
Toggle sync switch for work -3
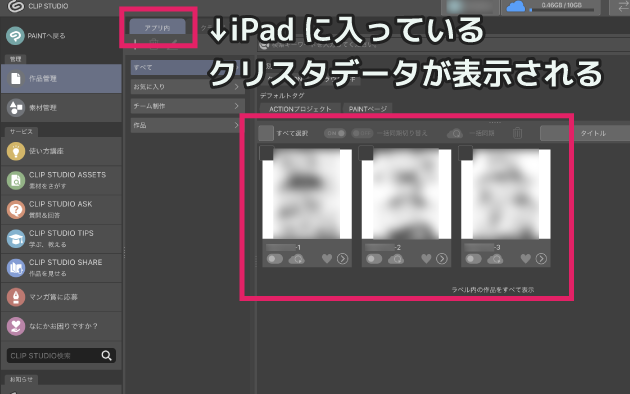click(x=473, y=259)
